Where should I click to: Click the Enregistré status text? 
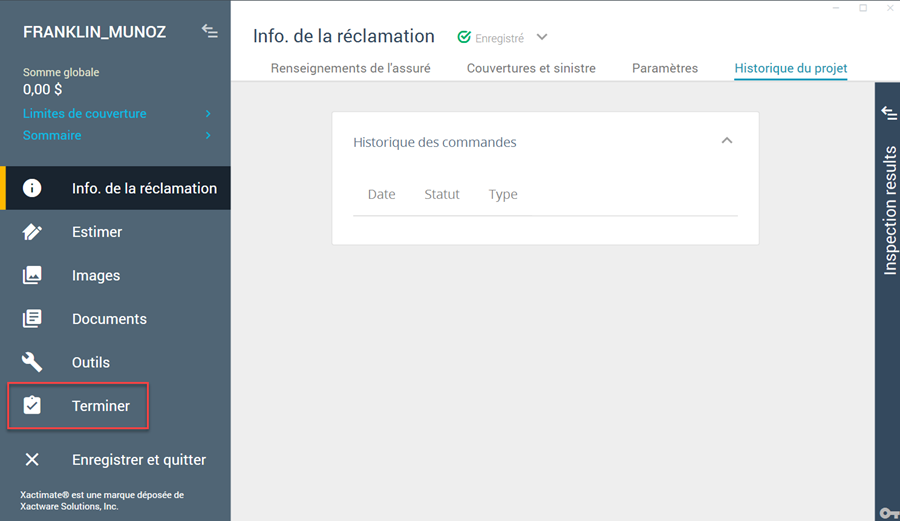[499, 38]
